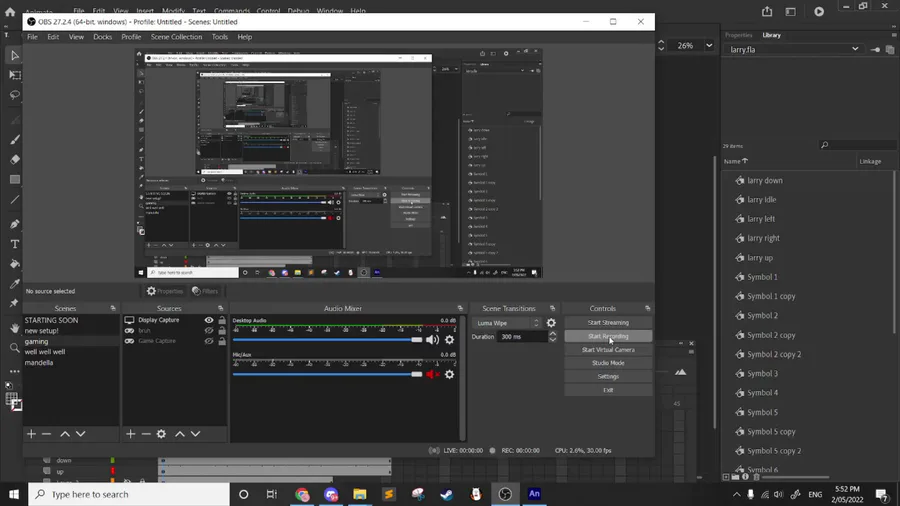Select the Brush tool in Animate toolbar

pos(14,139)
